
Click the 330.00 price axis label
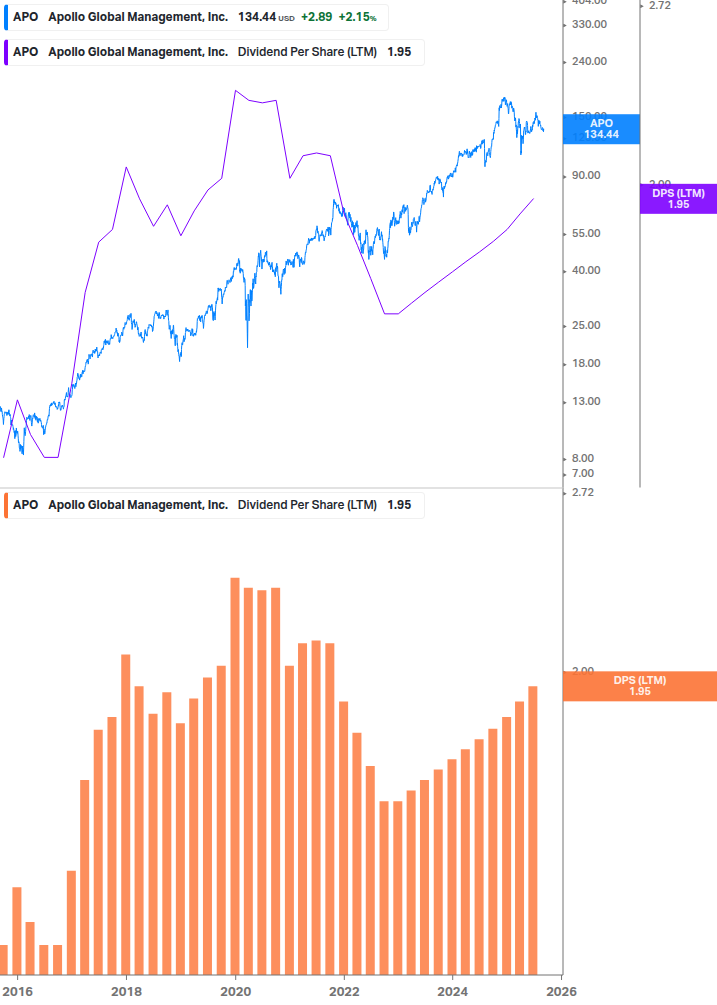(589, 24)
